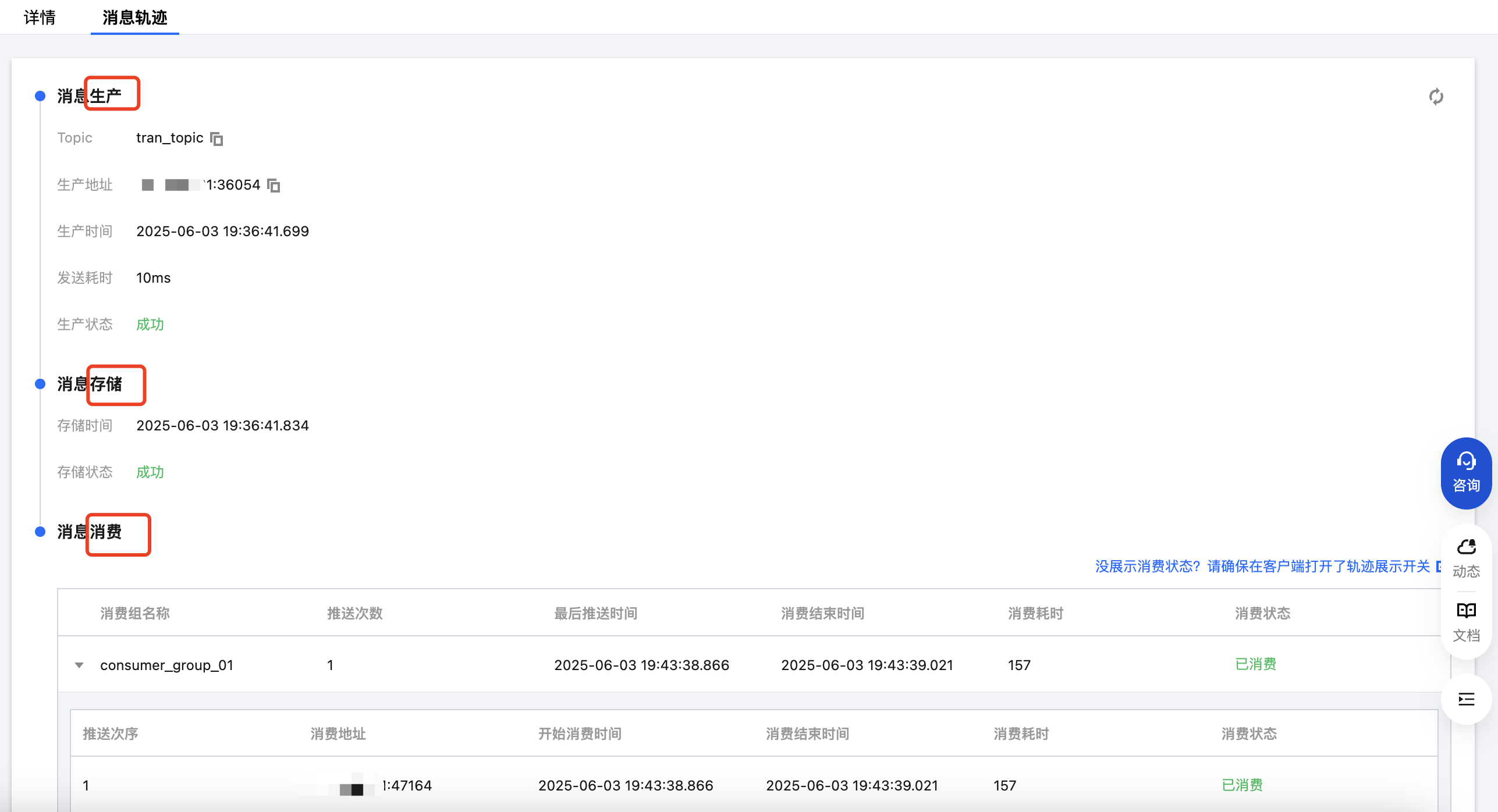The image size is (1498, 812).
Task: Collapse the consumer_group_01 row
Action: tap(79, 665)
